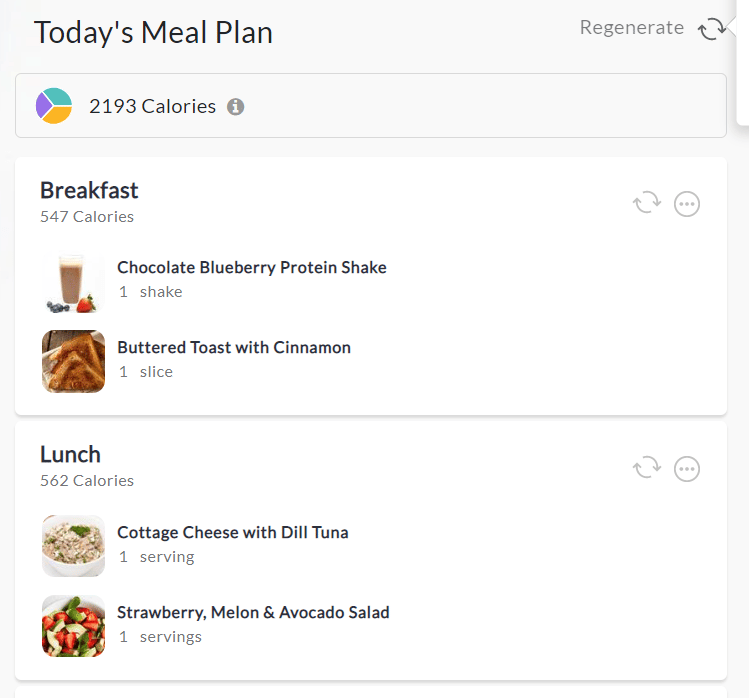Select the Lunch section heading
This screenshot has width=749, height=698.
[70, 455]
